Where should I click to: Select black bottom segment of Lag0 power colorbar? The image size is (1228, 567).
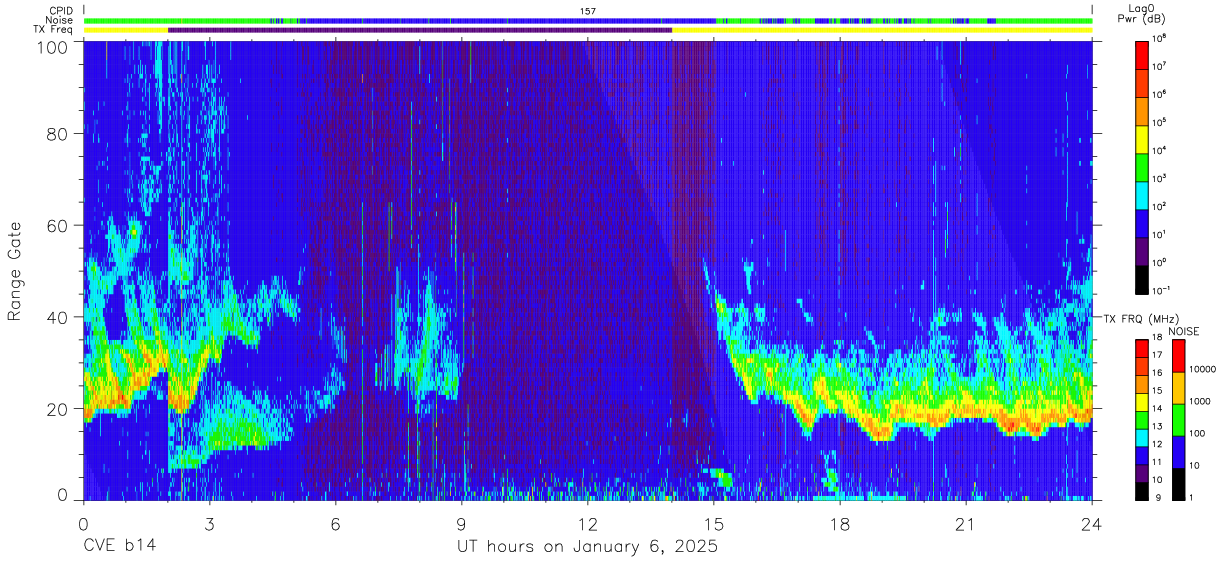(1143, 280)
